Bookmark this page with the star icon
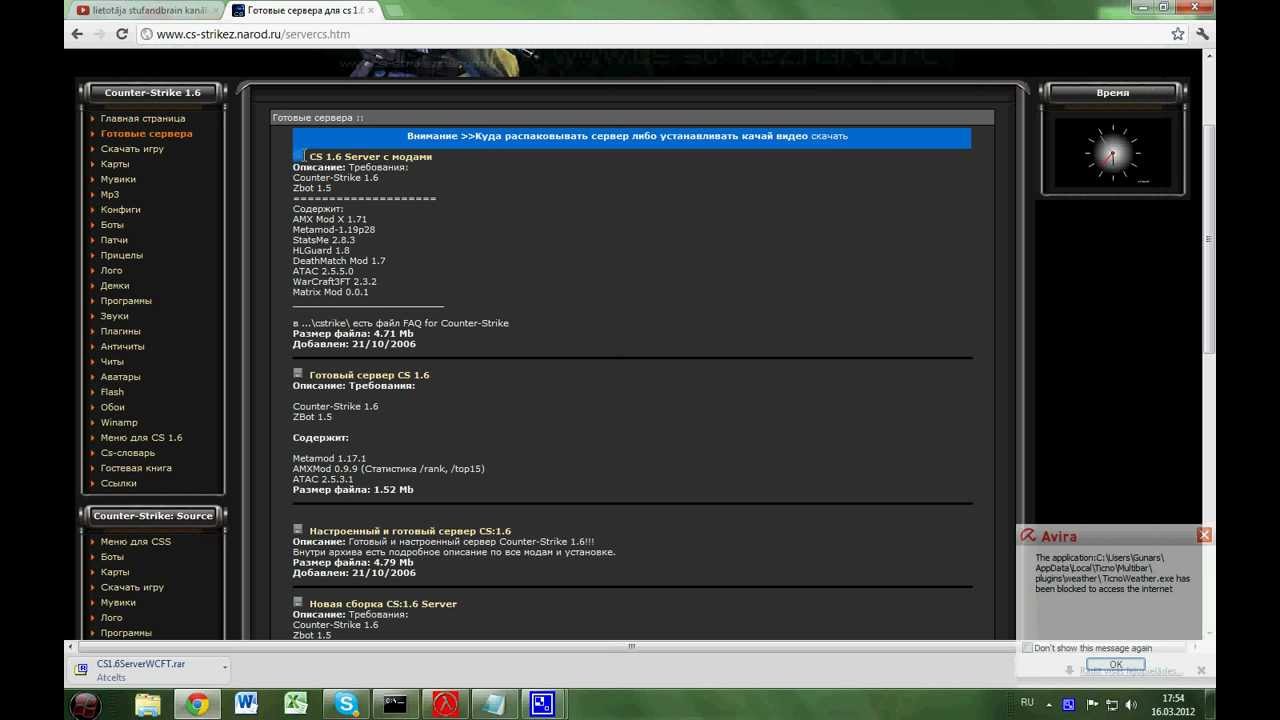Screen dimensions: 1280x720 (x=1178, y=34)
